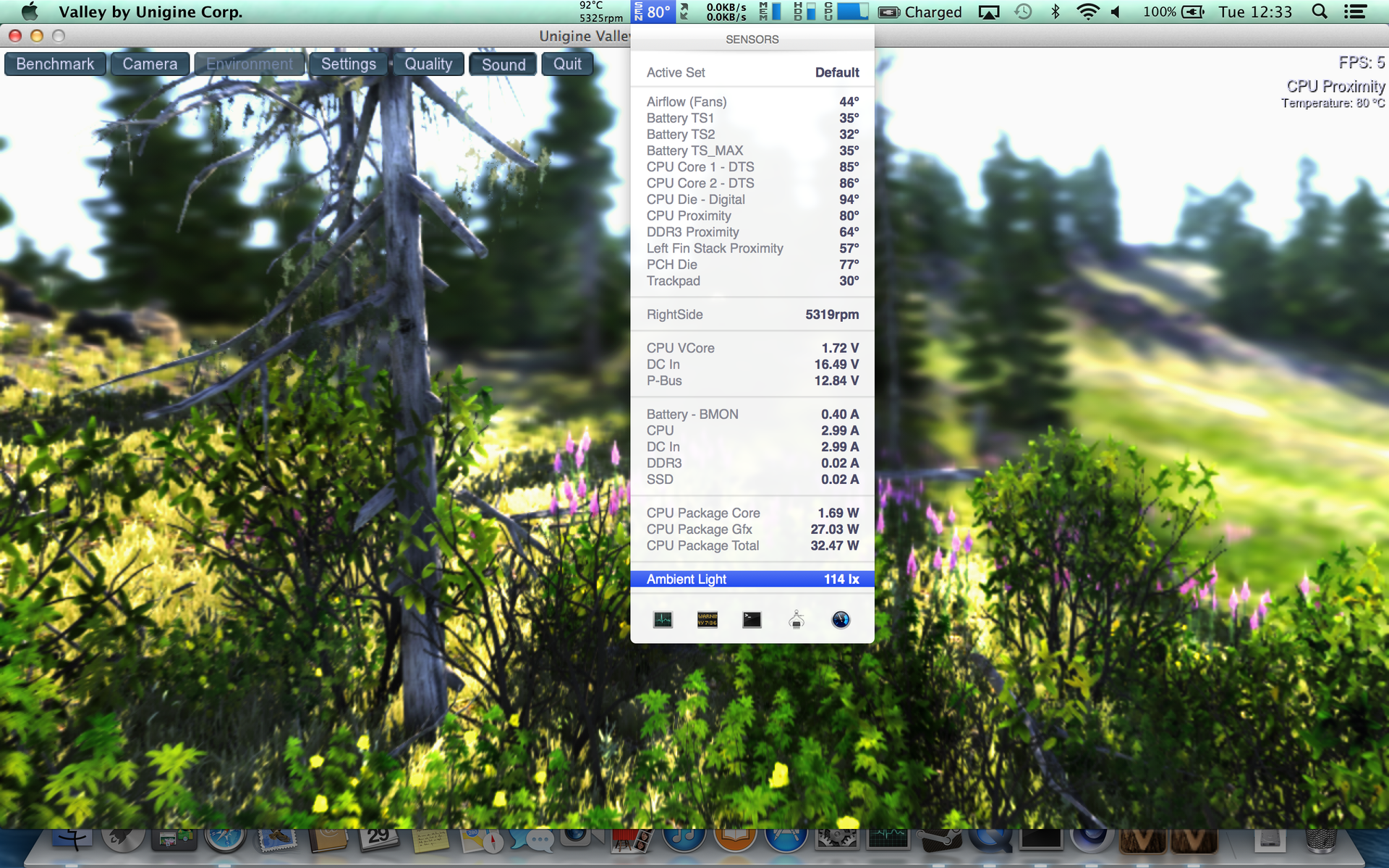Screen dimensions: 1389x868
Task: Open the Camera menu
Action: point(150,64)
